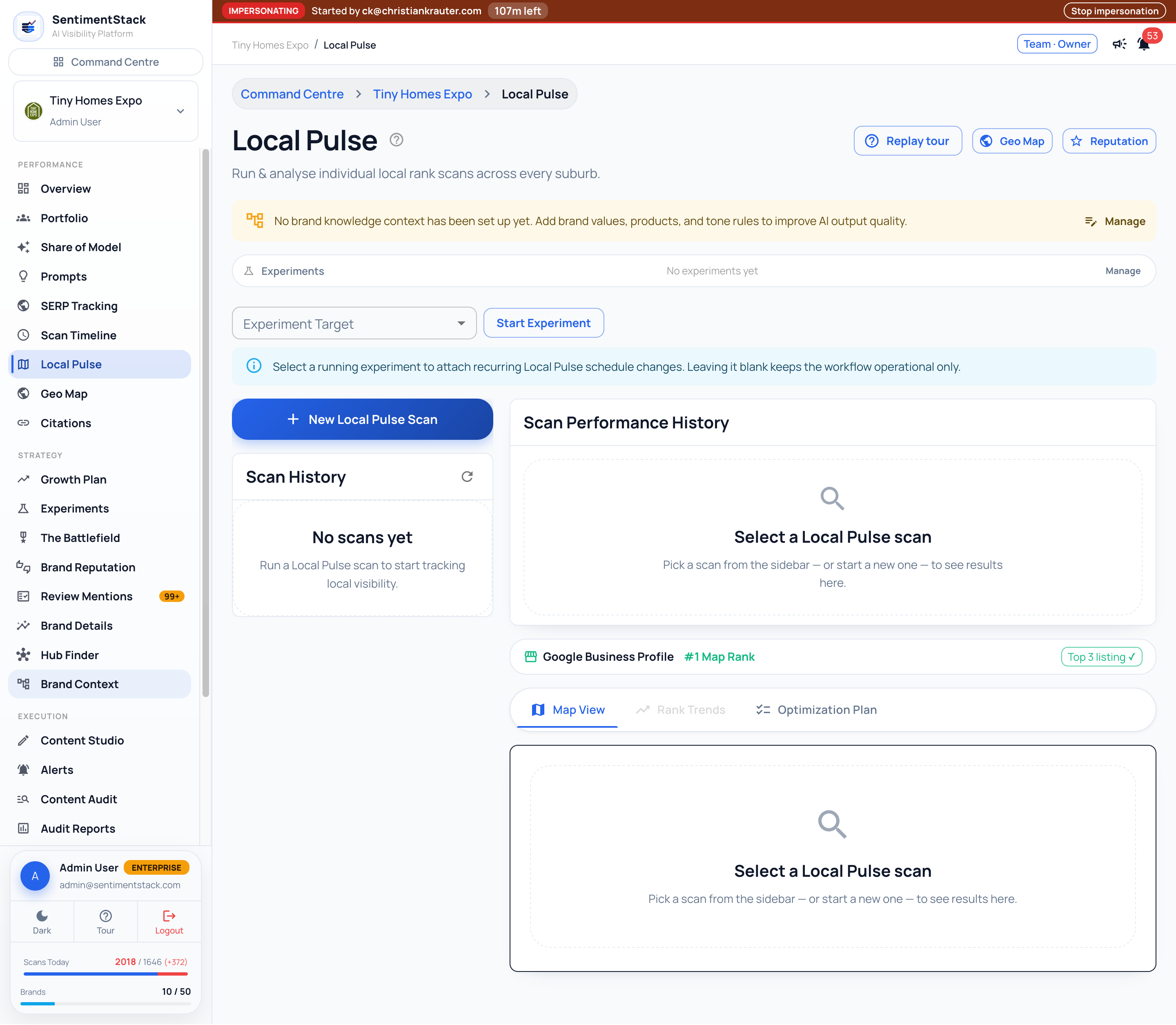Open the Experiment Target dropdown
Image resolution: width=1176 pixels, height=1025 pixels.
click(x=354, y=323)
